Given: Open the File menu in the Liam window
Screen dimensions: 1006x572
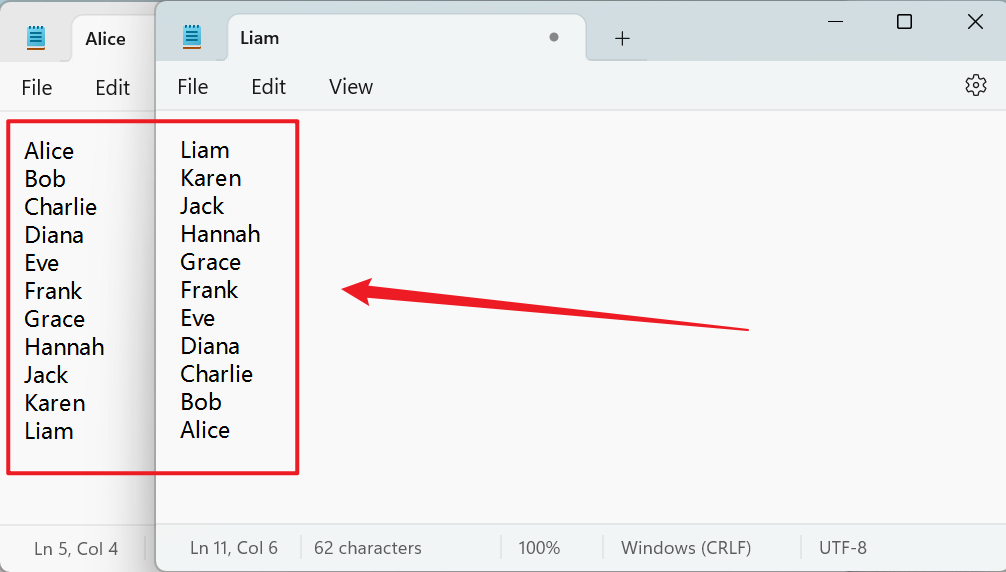Looking at the screenshot, I should click(192, 87).
